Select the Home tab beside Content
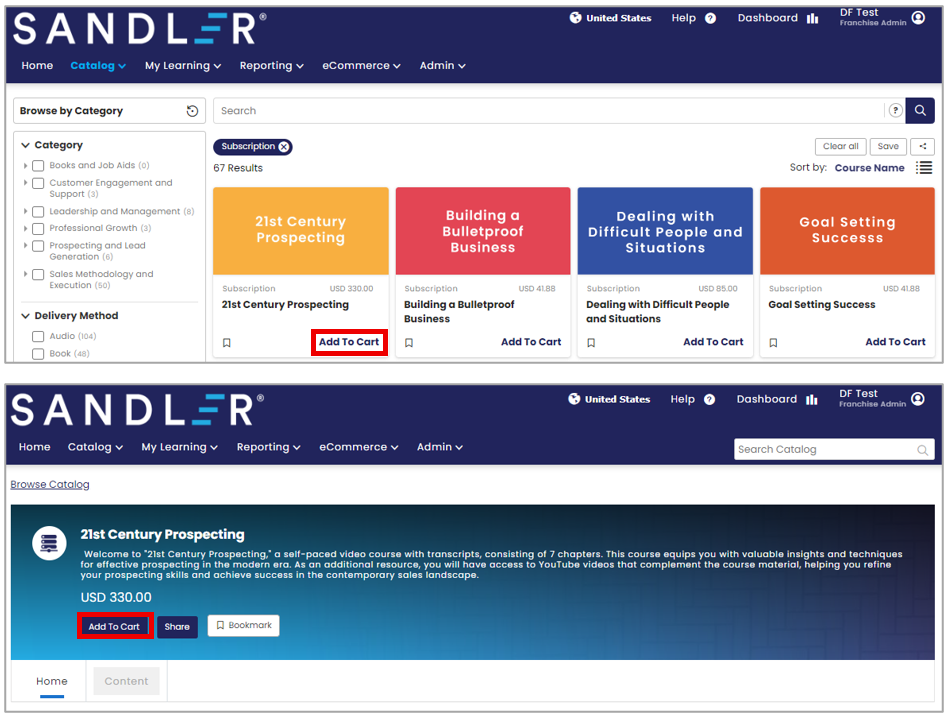This screenshot has width=948, height=719. 52,681
